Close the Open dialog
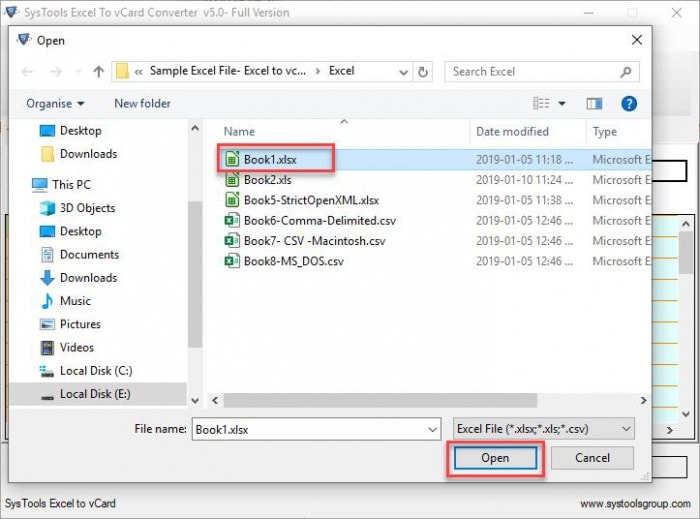Viewport: 700px width, 519px height. 637,40
